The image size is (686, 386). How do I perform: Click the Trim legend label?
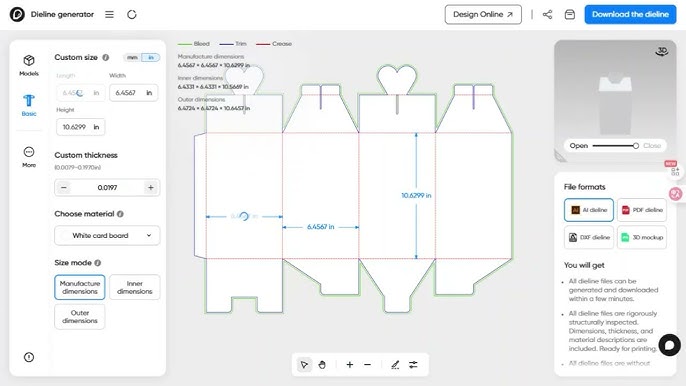[241, 44]
